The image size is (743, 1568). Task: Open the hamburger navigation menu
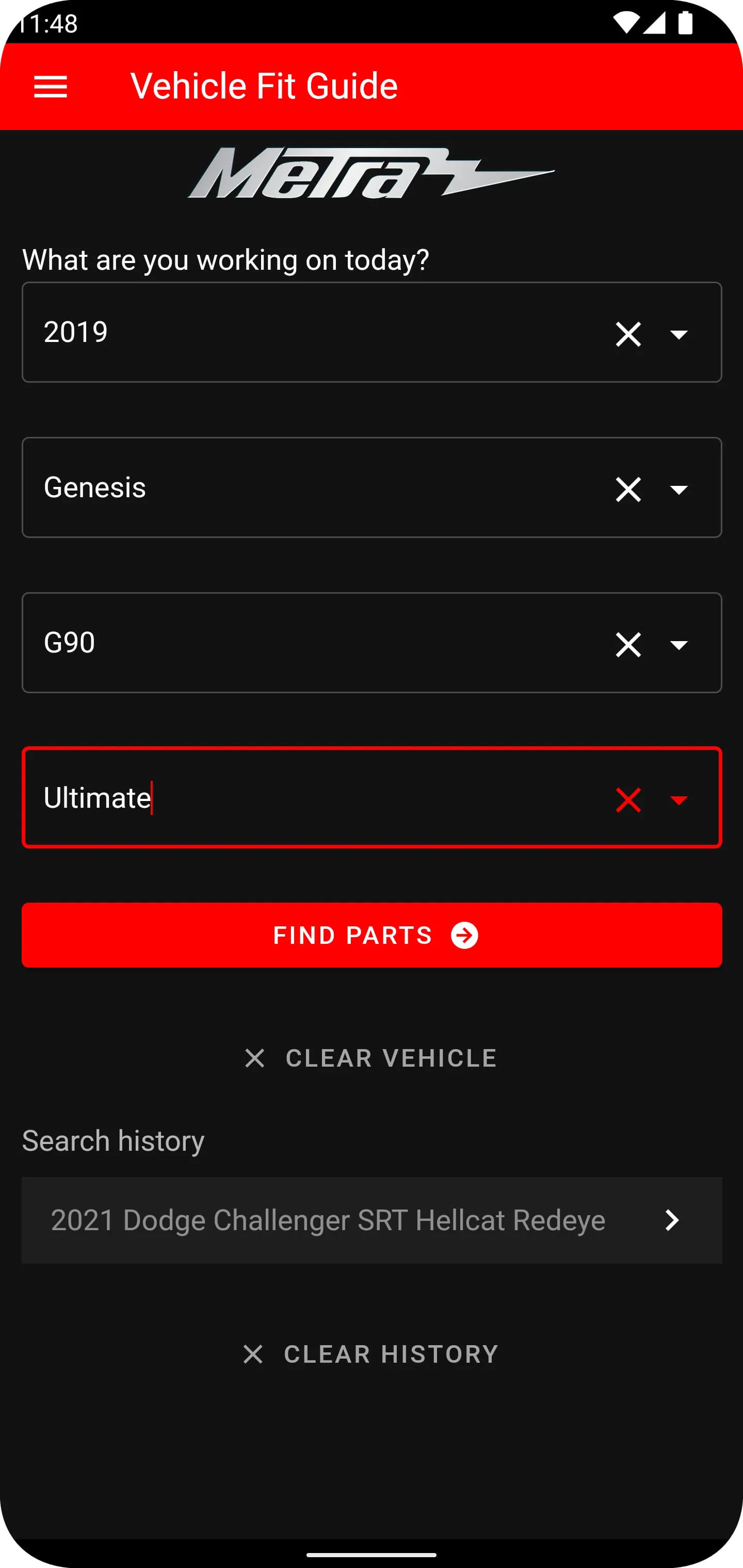pos(51,87)
